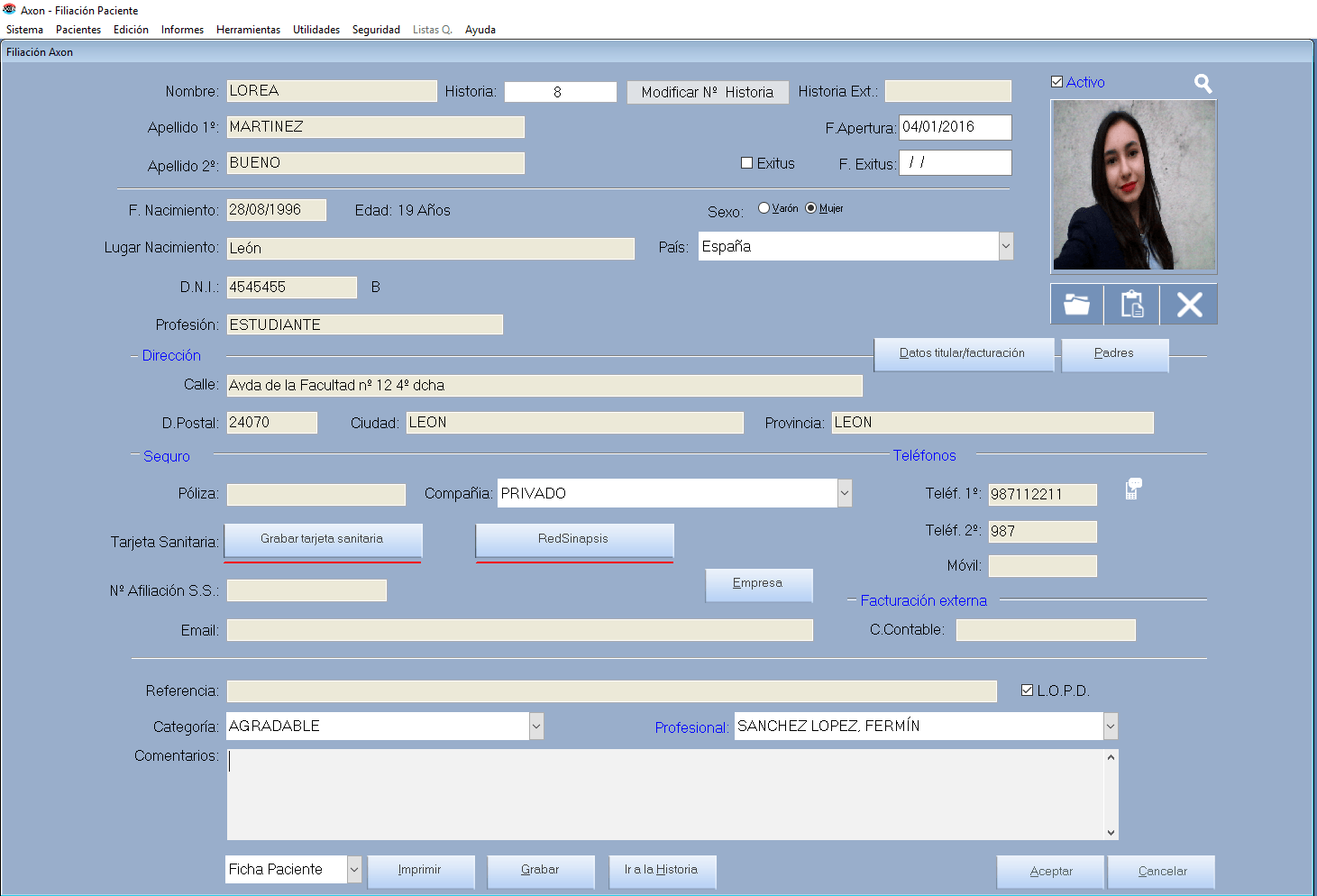This screenshot has width=1317, height=896.
Task: Click the magnifying glass icon above the photo
Action: (1203, 84)
